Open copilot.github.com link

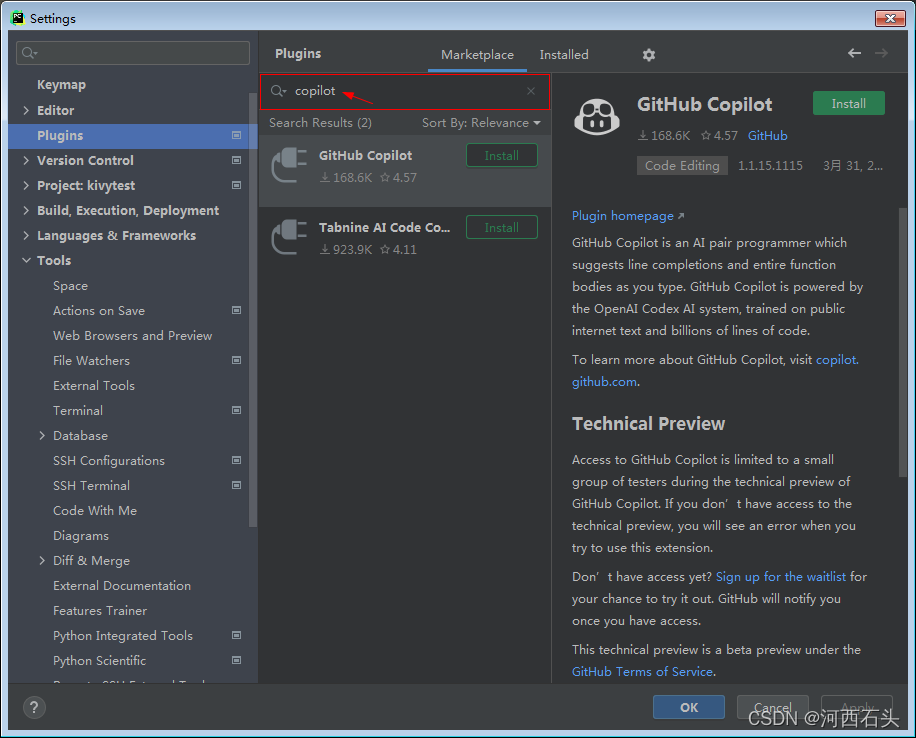(837, 360)
